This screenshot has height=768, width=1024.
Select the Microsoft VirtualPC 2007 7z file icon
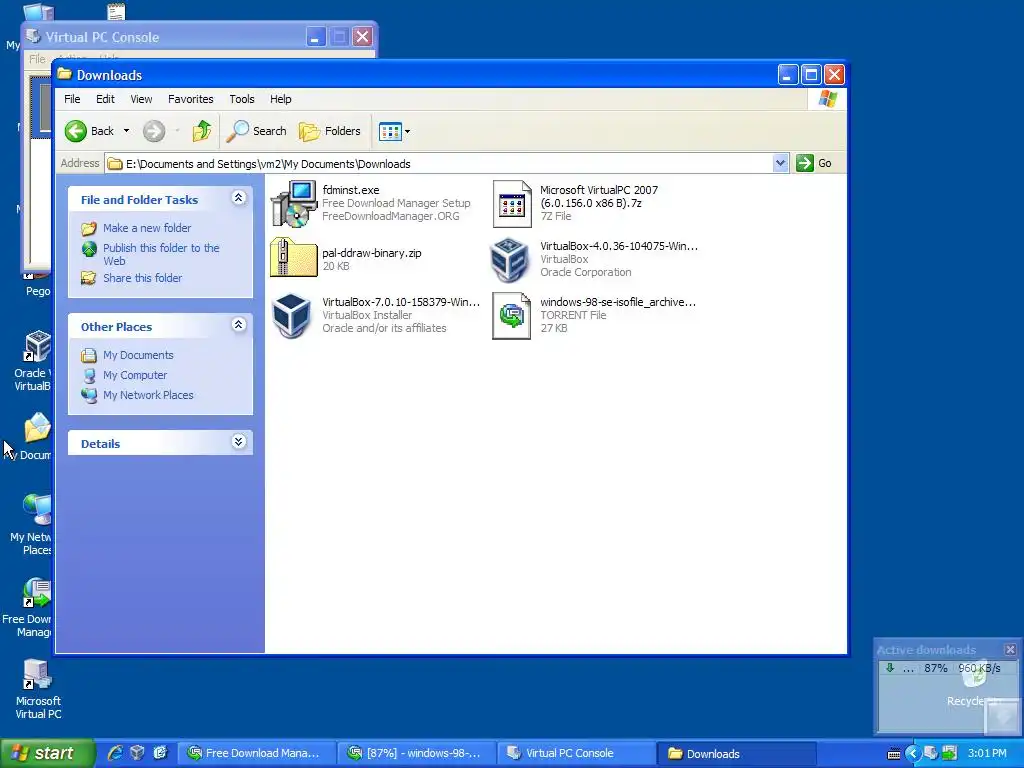tap(512, 204)
